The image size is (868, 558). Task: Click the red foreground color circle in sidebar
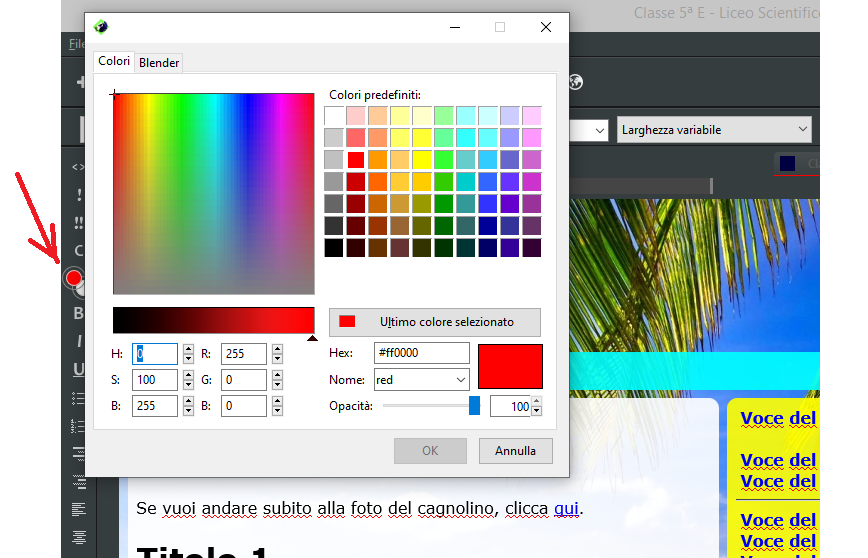click(x=73, y=278)
